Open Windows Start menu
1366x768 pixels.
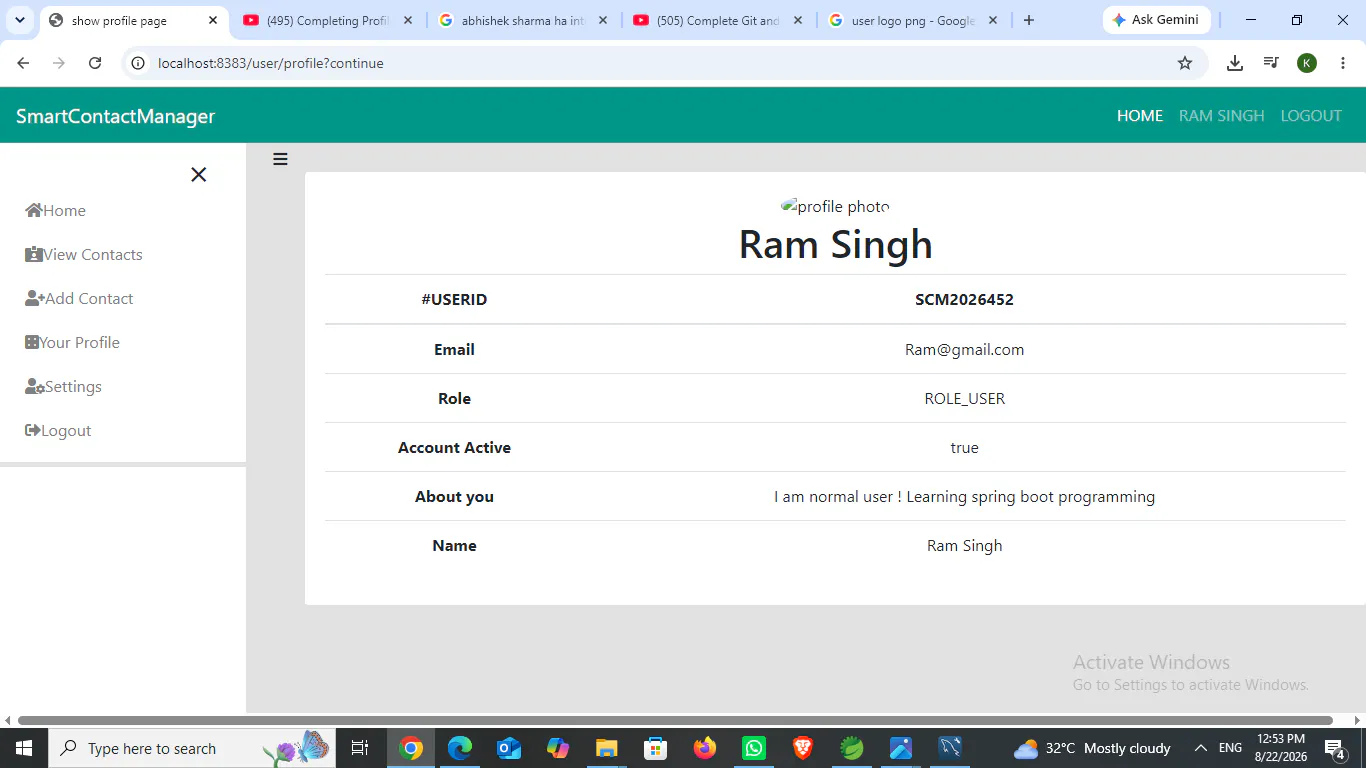23,748
